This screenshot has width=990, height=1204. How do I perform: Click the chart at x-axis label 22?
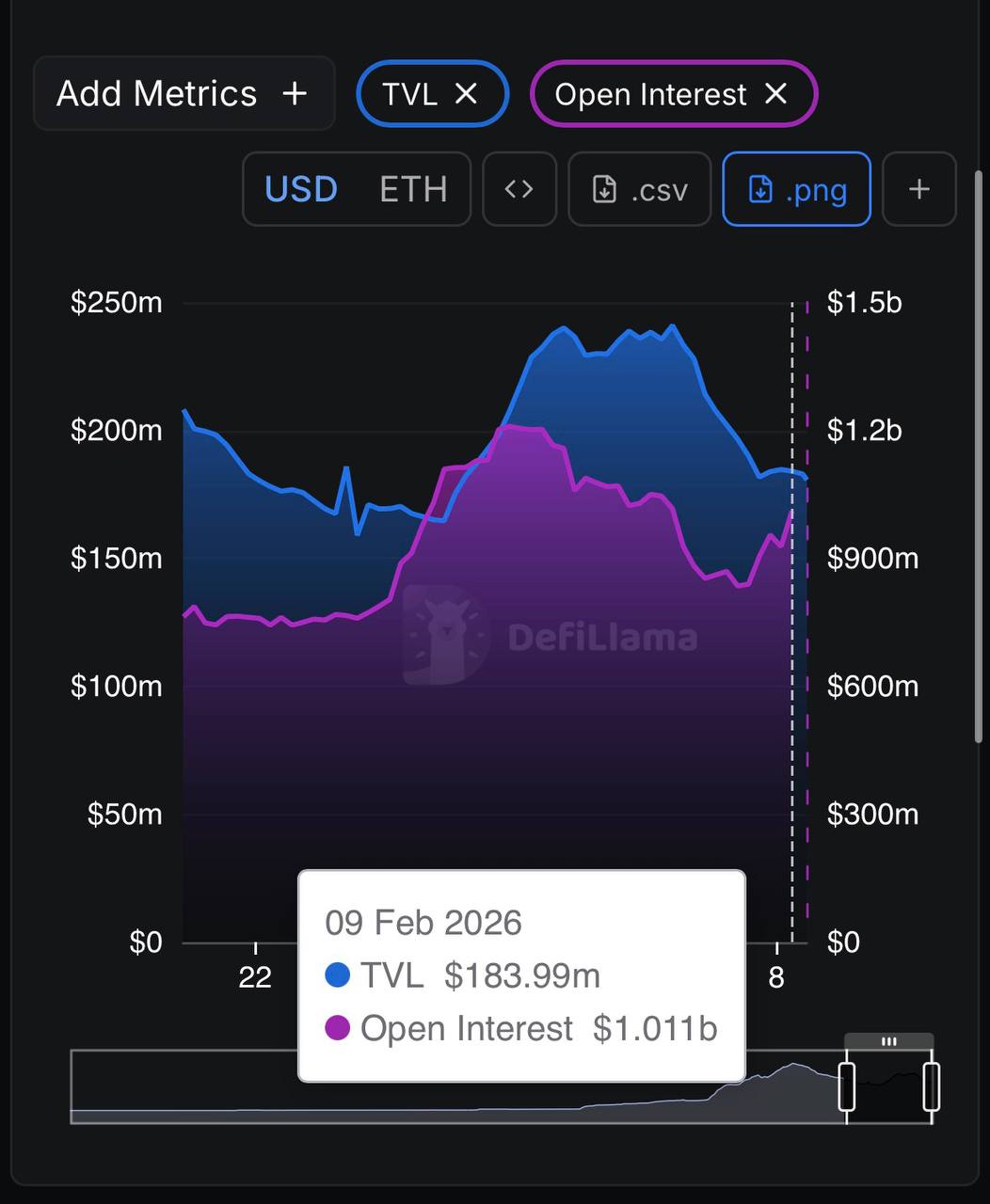[x=255, y=976]
